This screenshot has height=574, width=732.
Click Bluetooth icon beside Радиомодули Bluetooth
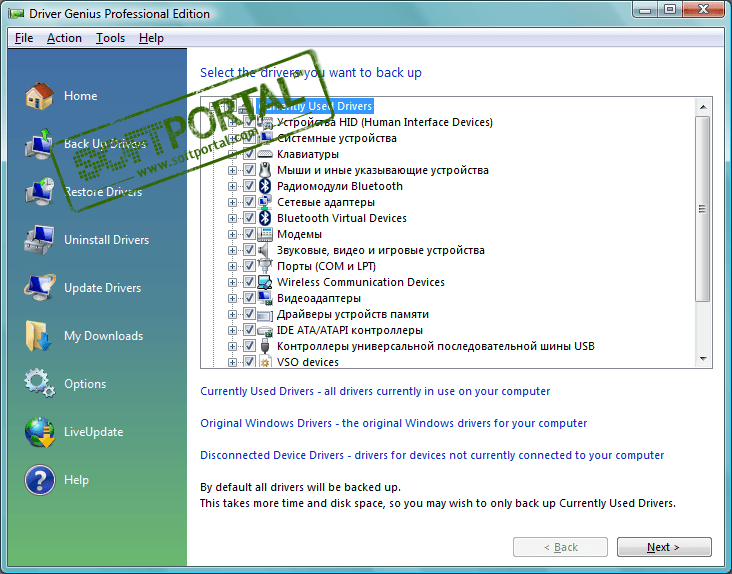(x=265, y=186)
